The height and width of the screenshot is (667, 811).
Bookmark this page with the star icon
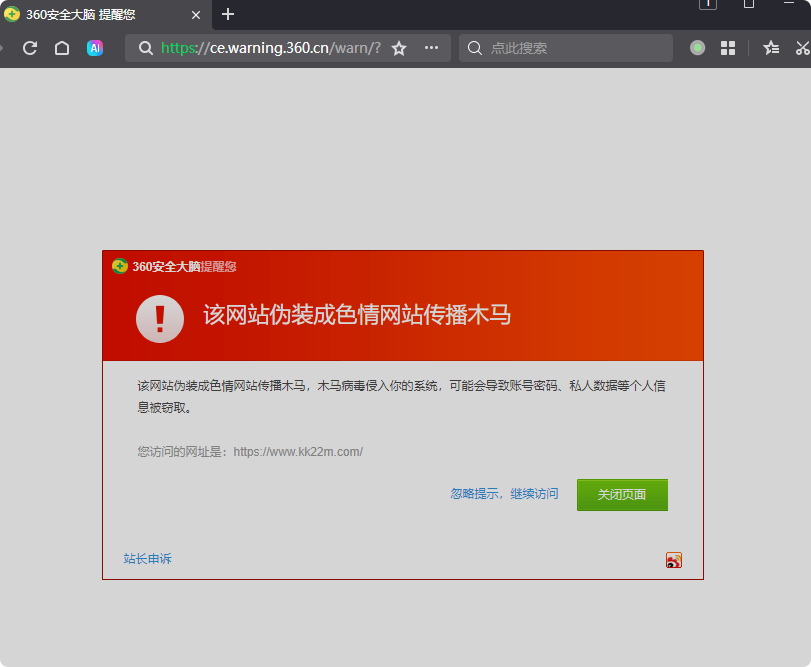tap(398, 47)
